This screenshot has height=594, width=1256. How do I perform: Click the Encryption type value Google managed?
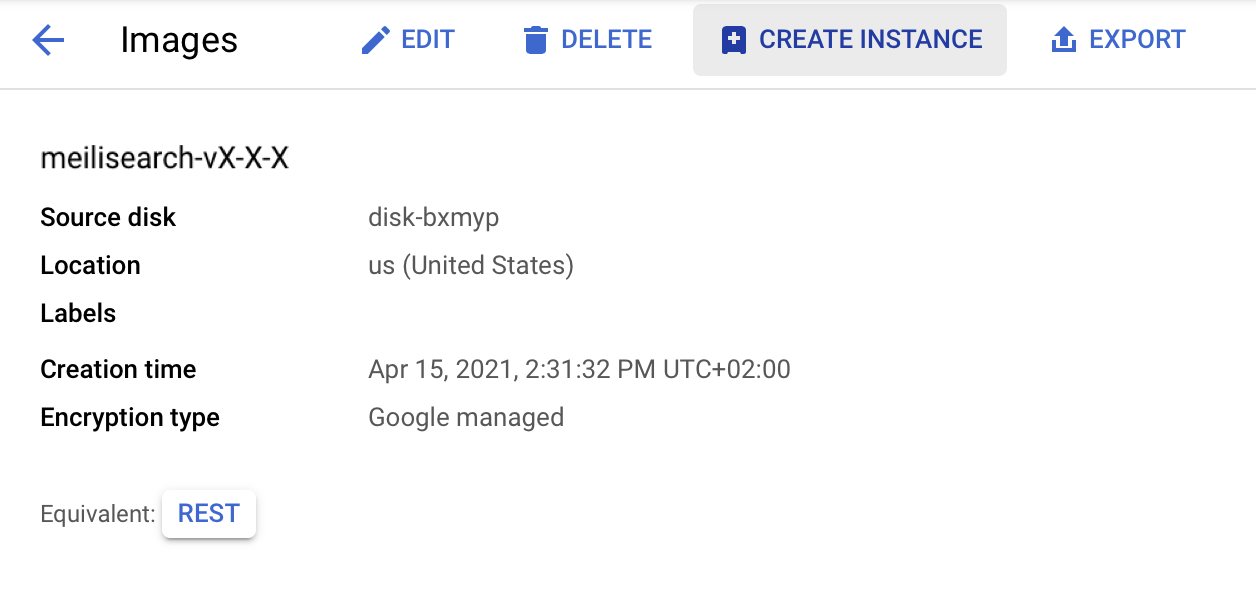(x=467, y=417)
